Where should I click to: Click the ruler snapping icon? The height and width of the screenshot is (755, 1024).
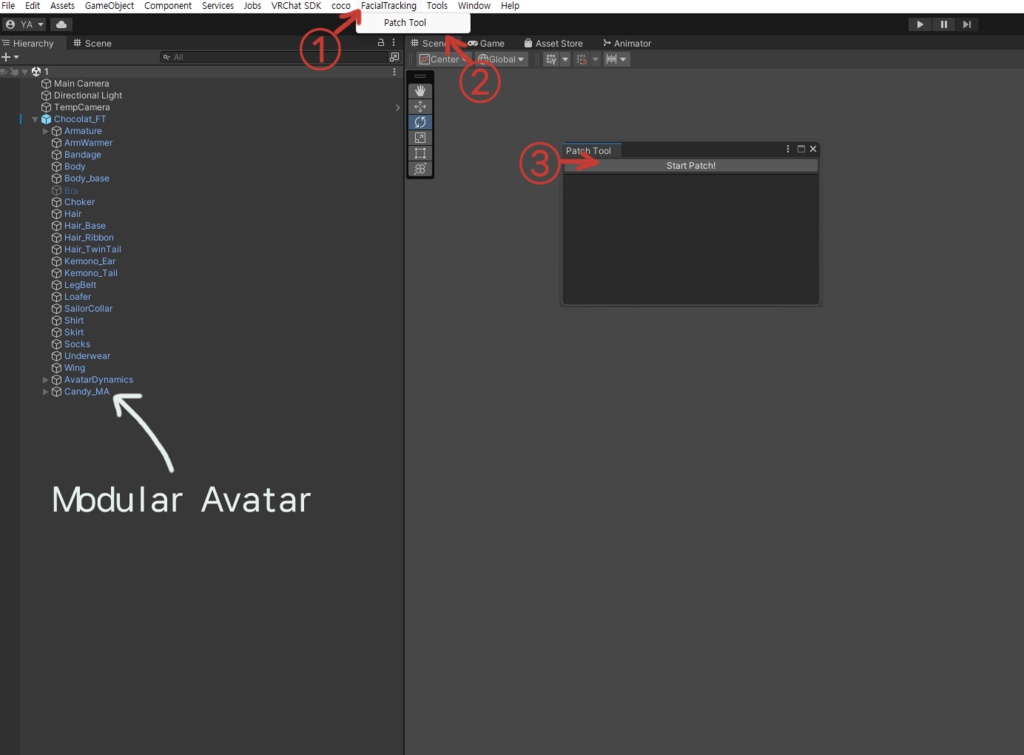click(x=611, y=59)
